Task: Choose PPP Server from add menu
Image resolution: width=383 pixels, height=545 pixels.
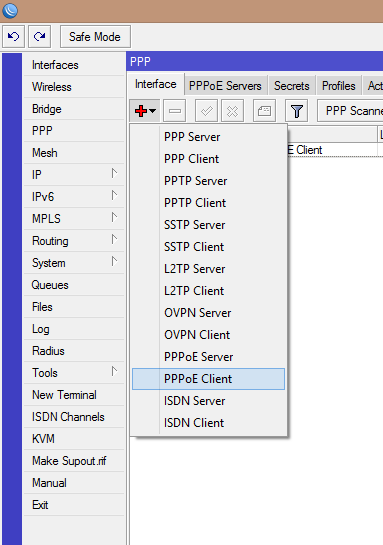Action: tap(208, 137)
